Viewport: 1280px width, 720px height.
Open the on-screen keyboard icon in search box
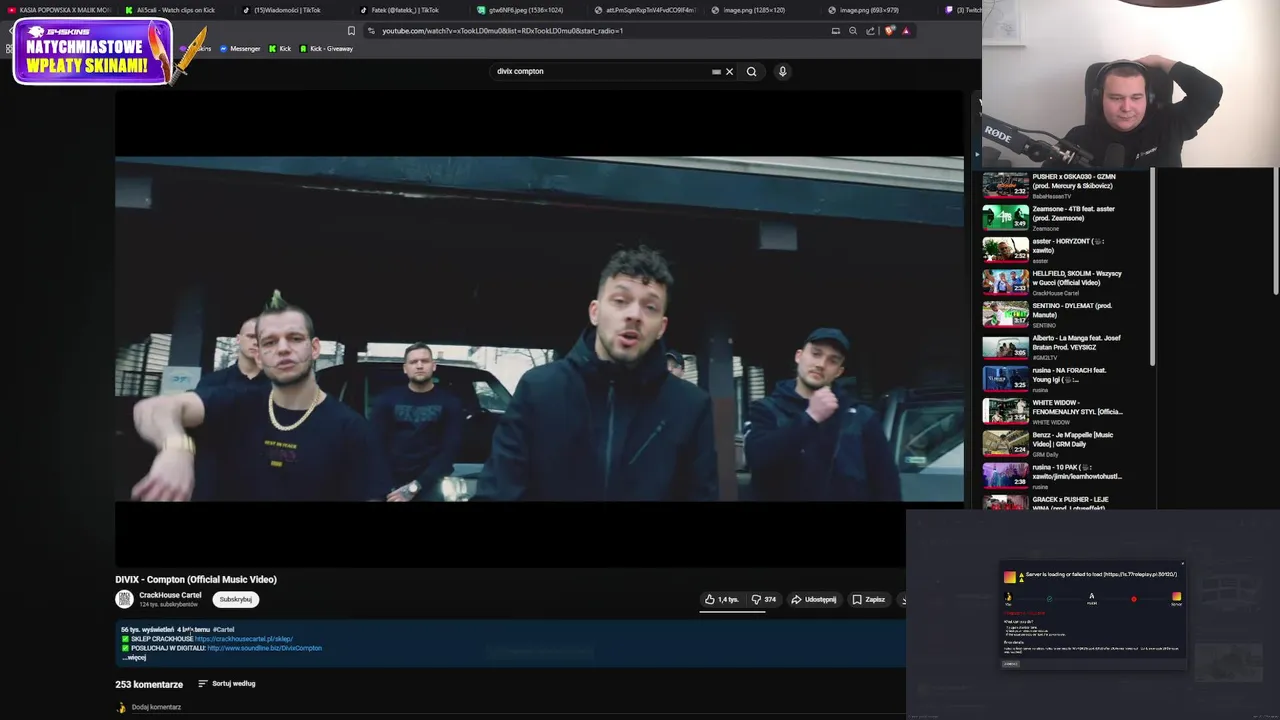coord(716,71)
